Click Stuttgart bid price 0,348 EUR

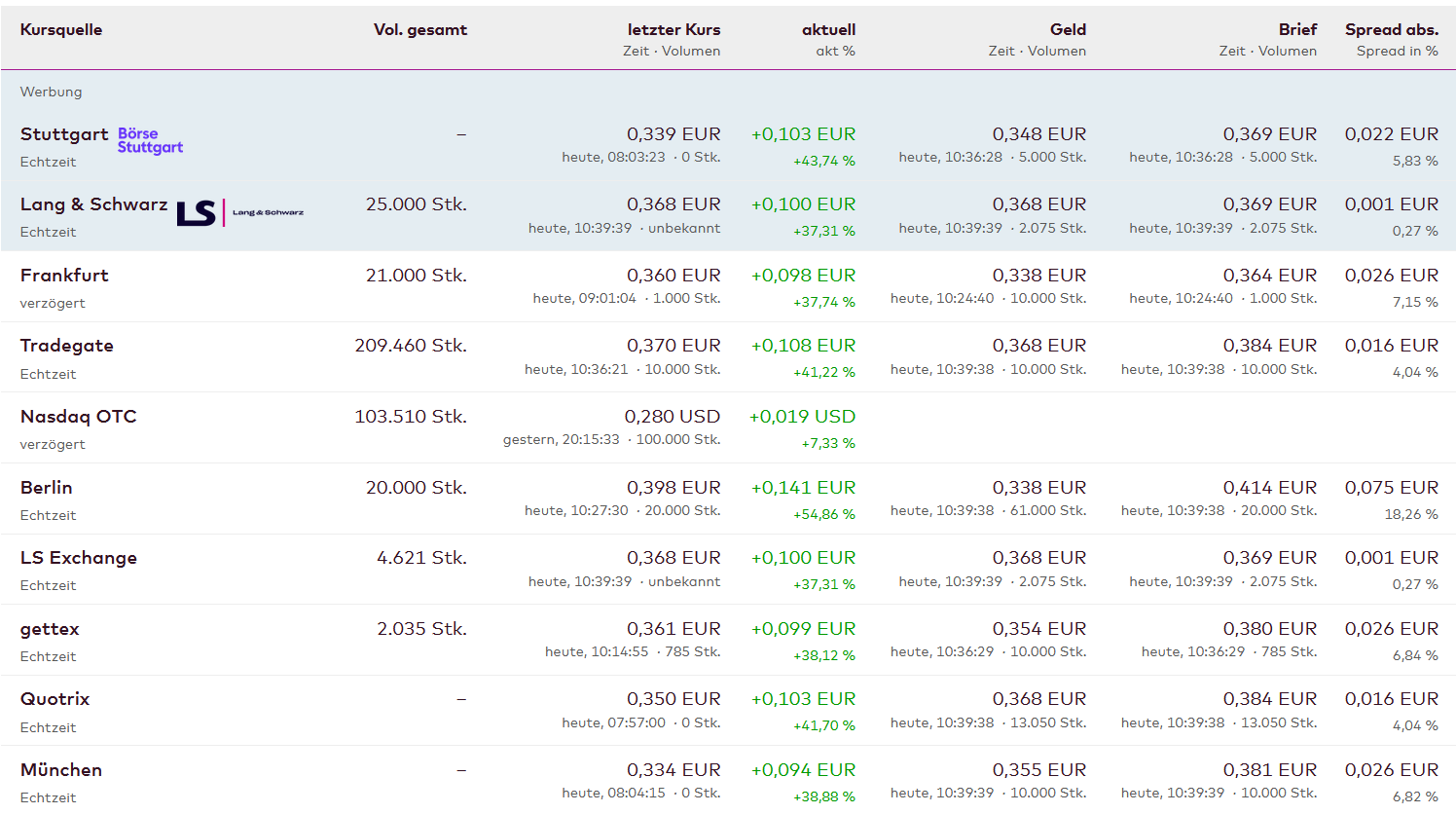(1039, 134)
